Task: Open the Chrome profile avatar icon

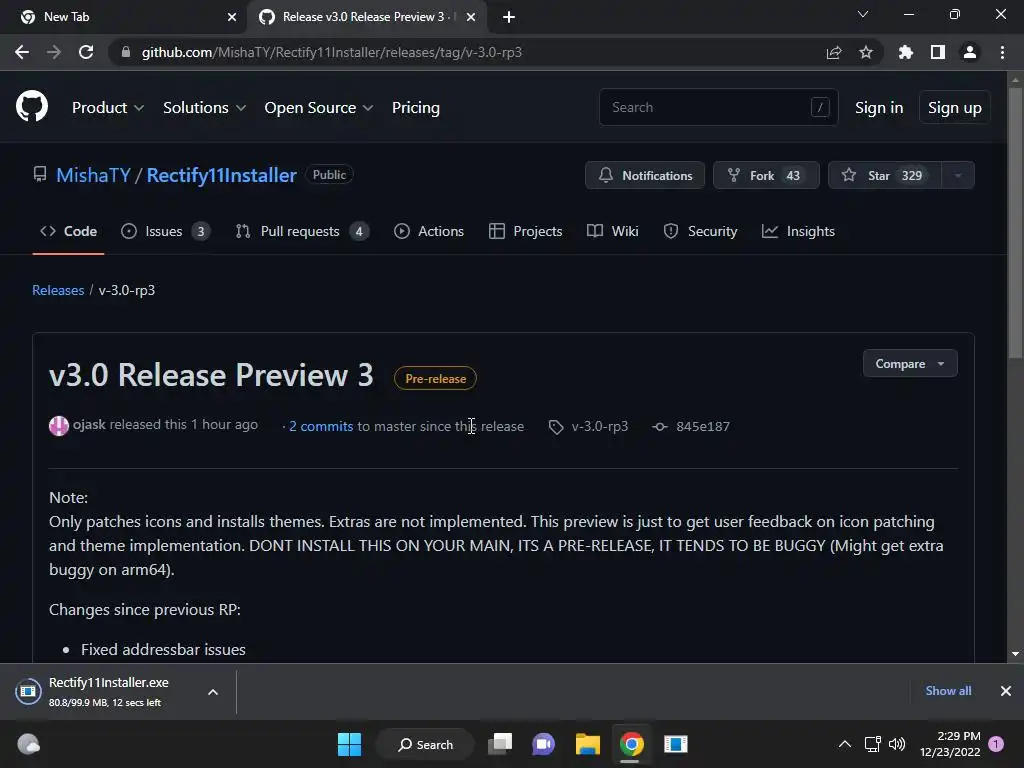Action: (x=970, y=52)
